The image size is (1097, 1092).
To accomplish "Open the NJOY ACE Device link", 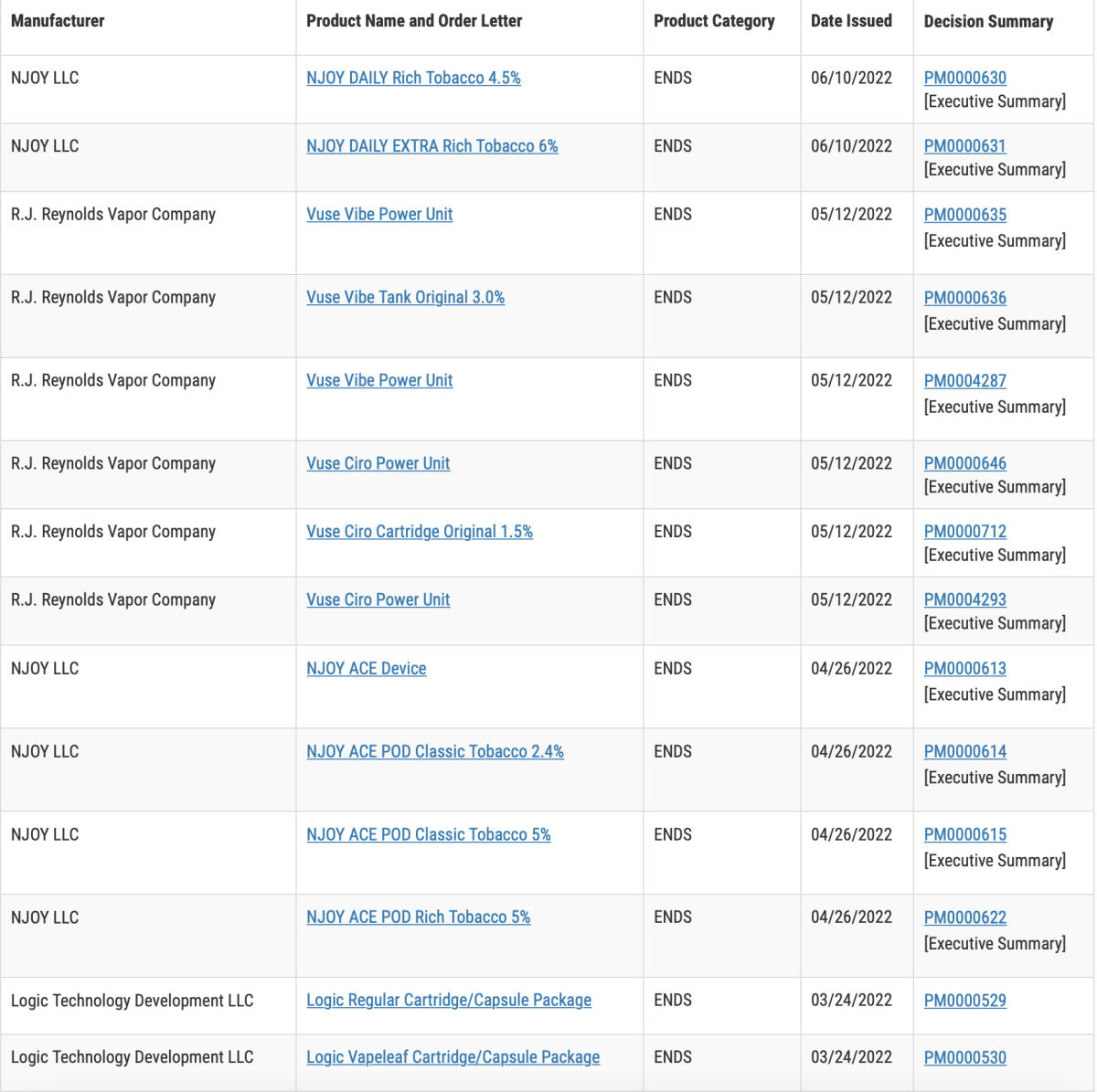I will [x=367, y=669].
